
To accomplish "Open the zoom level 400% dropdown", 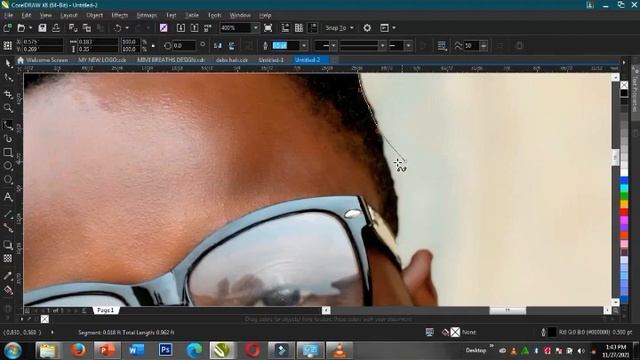I will 256,28.
